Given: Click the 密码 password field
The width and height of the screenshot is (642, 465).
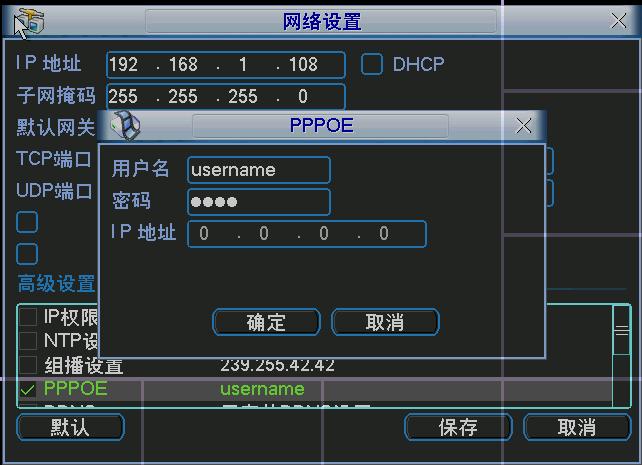Looking at the screenshot, I should pos(259,202).
